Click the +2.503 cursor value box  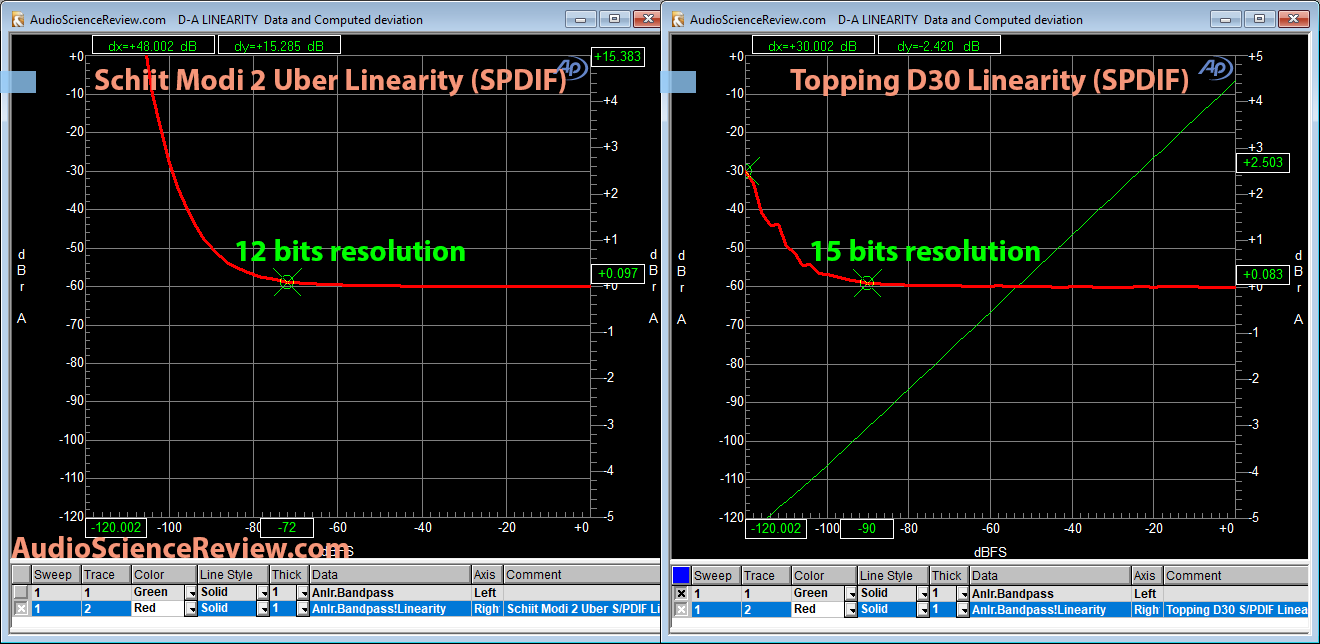pyautogui.click(x=1263, y=162)
